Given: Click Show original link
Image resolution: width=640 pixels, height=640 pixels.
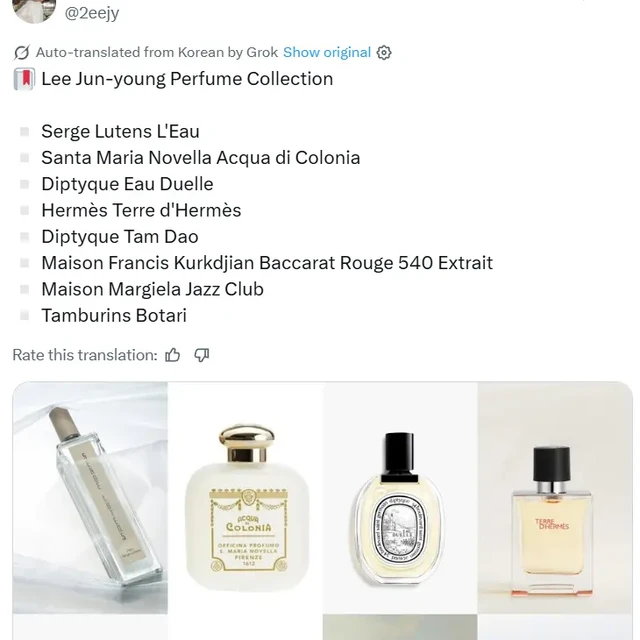Looking at the screenshot, I should 327,53.
